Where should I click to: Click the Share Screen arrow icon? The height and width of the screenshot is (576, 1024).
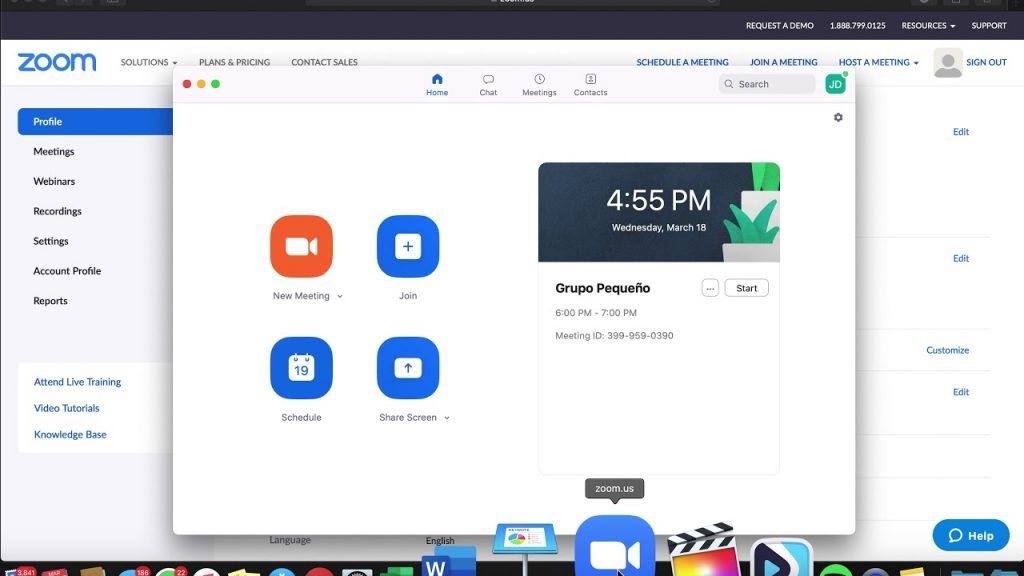click(x=407, y=368)
